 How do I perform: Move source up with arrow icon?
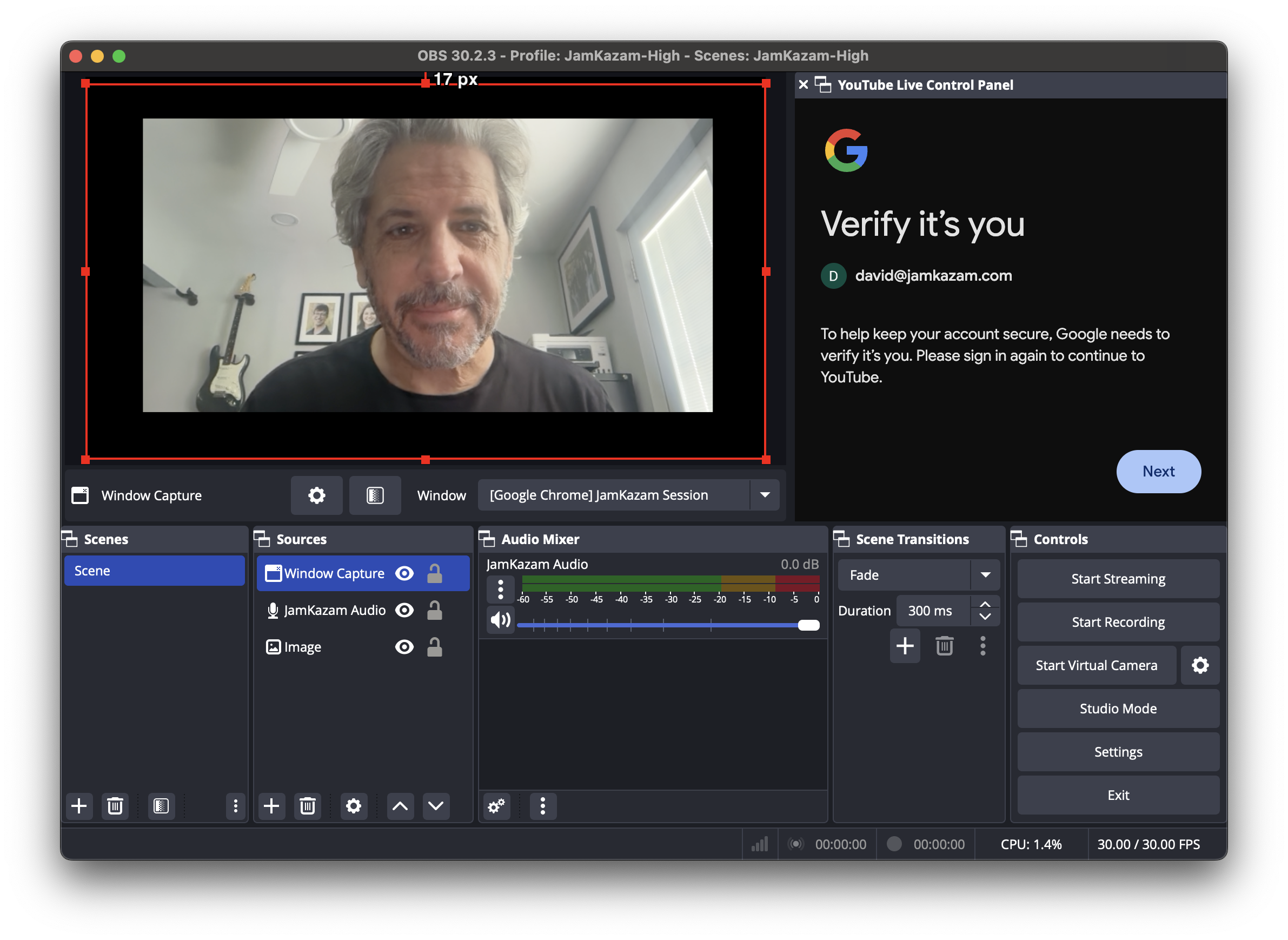coord(400,806)
